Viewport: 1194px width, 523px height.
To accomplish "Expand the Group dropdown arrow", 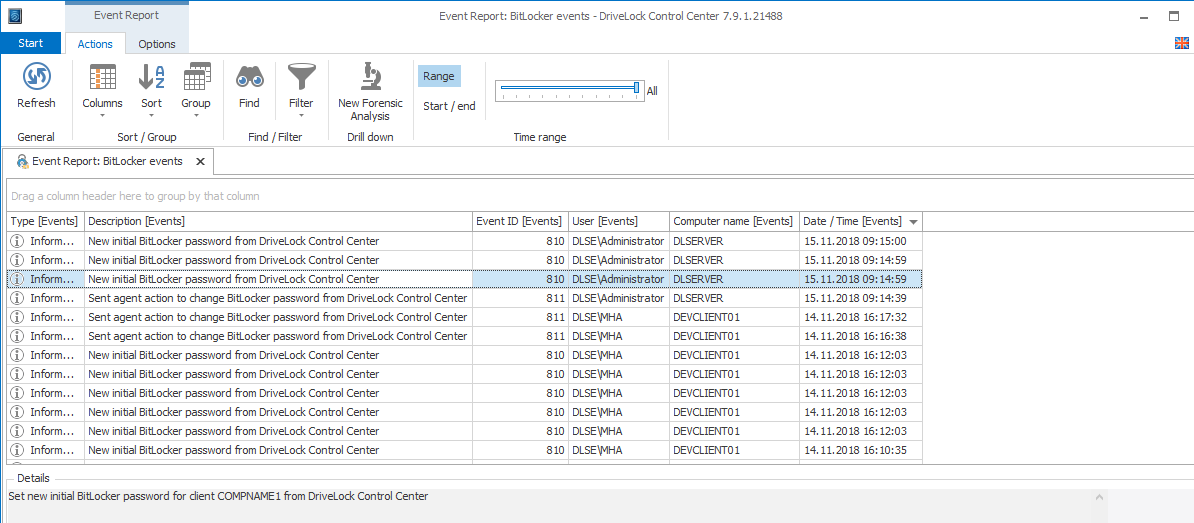I will [196, 116].
